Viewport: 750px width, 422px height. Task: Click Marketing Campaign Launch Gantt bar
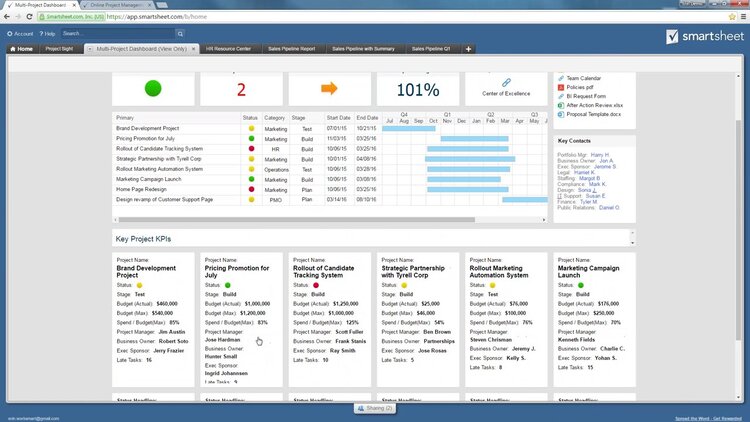coord(464,179)
